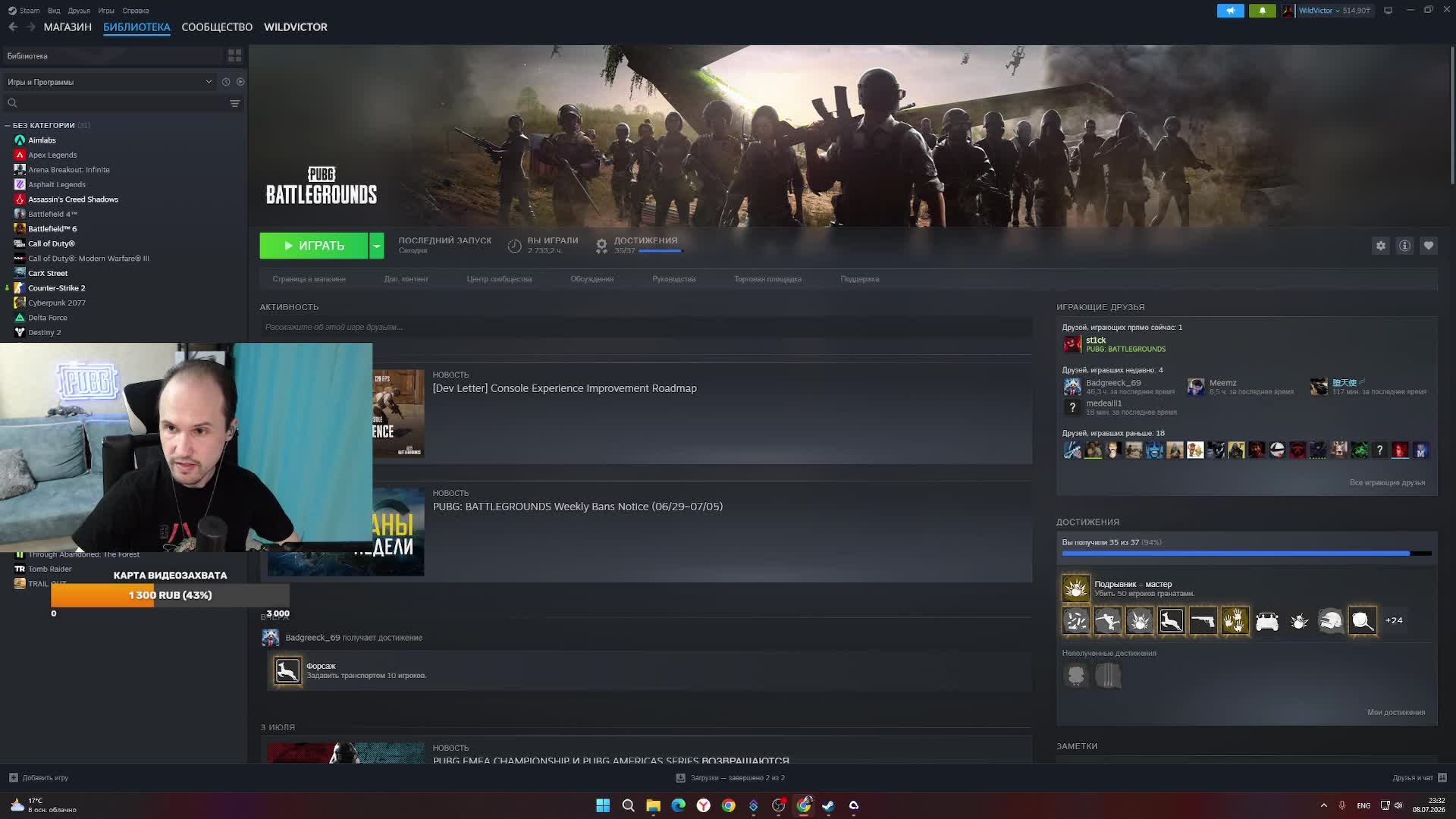Open Форсаж achievement icon in activity feed
The height and width of the screenshot is (819, 1456).
[287, 671]
